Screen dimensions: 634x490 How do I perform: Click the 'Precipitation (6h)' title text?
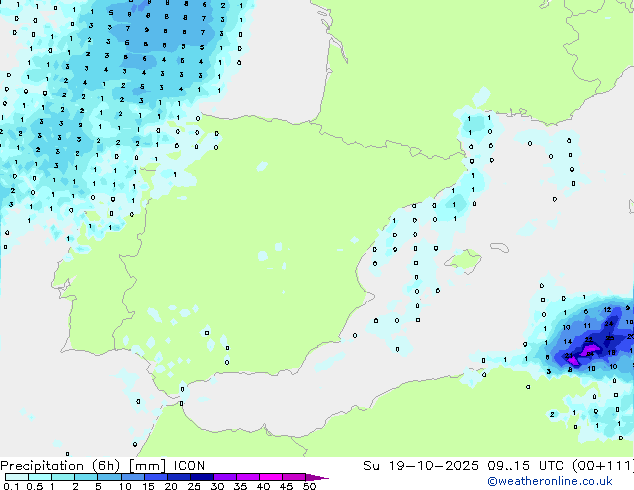click(x=60, y=466)
